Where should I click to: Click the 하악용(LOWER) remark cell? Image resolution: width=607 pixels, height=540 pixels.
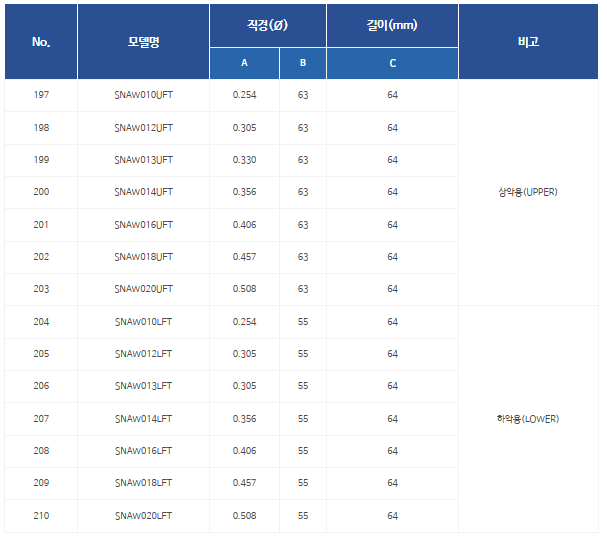coord(528,418)
